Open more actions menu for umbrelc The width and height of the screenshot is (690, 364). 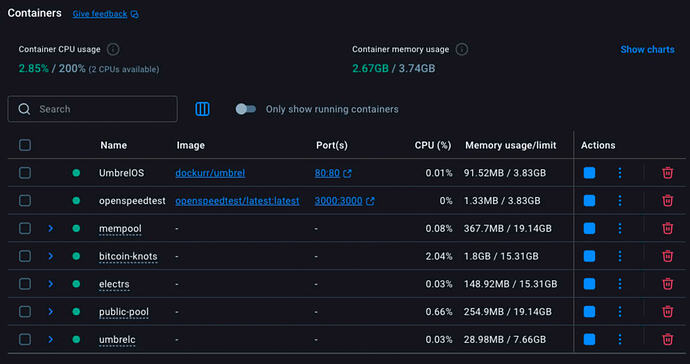pos(620,339)
